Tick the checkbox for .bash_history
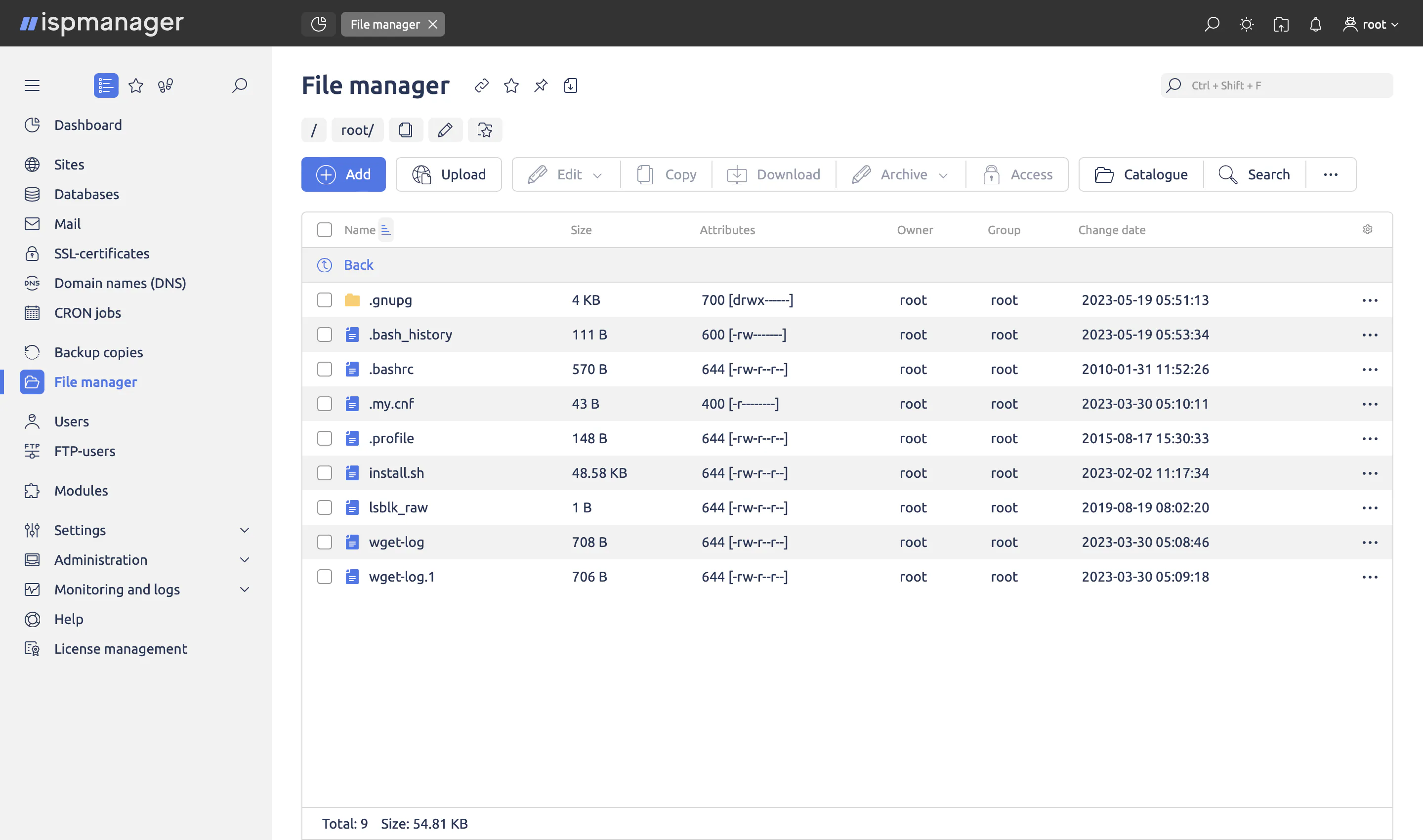Image resolution: width=1423 pixels, height=840 pixels. point(324,335)
